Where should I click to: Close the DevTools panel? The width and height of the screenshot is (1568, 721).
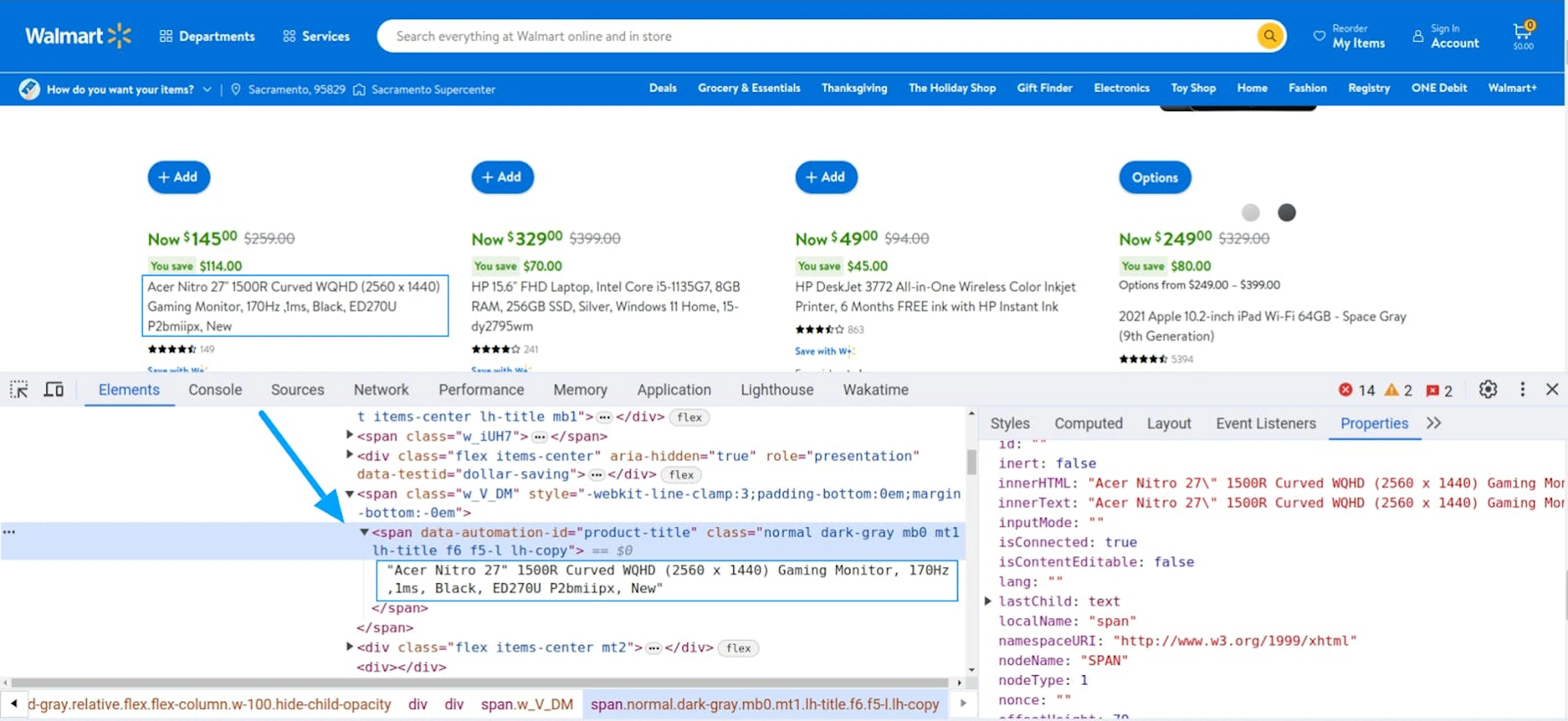[1552, 389]
